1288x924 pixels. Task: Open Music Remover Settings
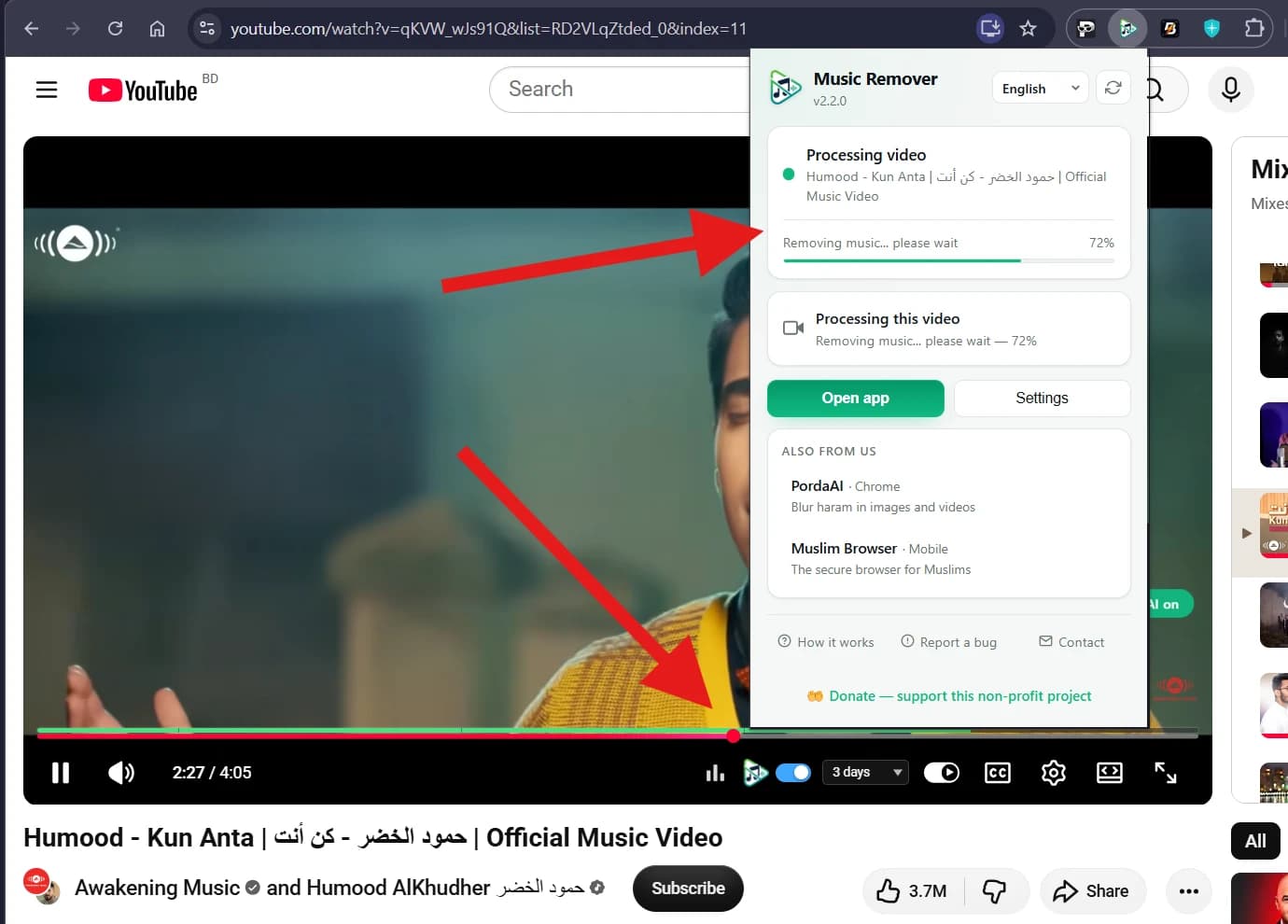coord(1042,398)
